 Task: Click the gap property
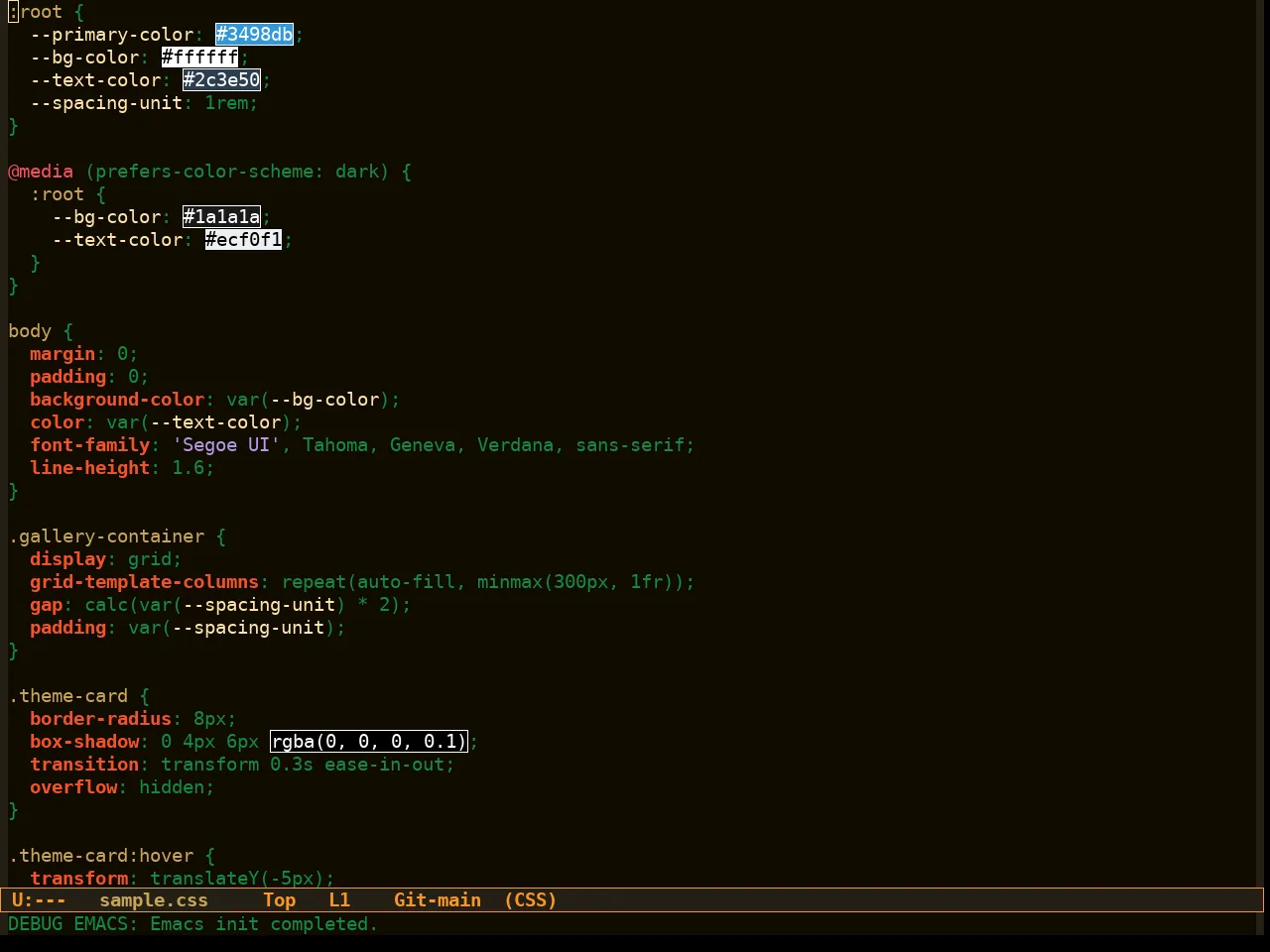coord(46,605)
